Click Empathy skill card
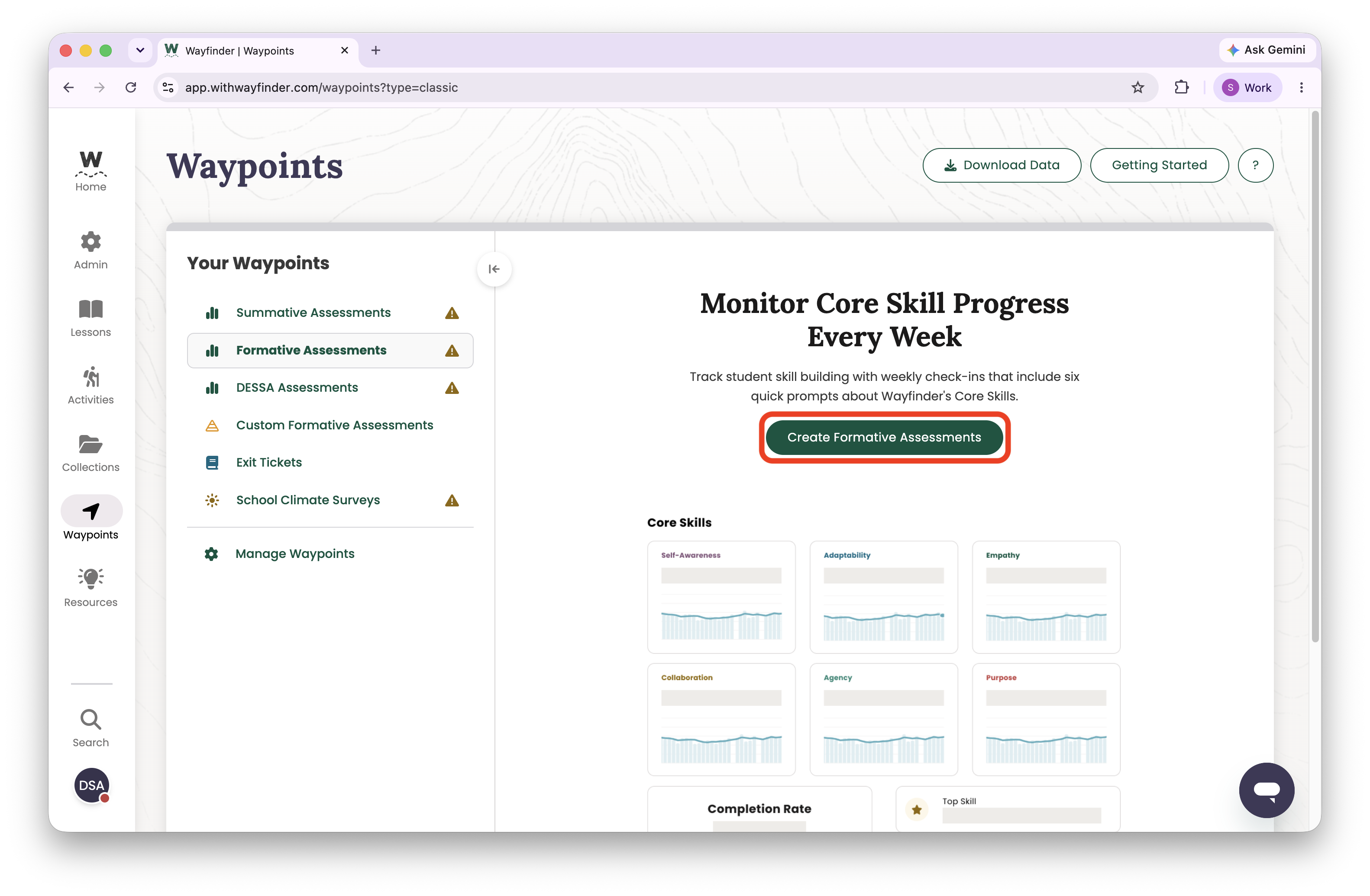The height and width of the screenshot is (896, 1370). (1046, 597)
